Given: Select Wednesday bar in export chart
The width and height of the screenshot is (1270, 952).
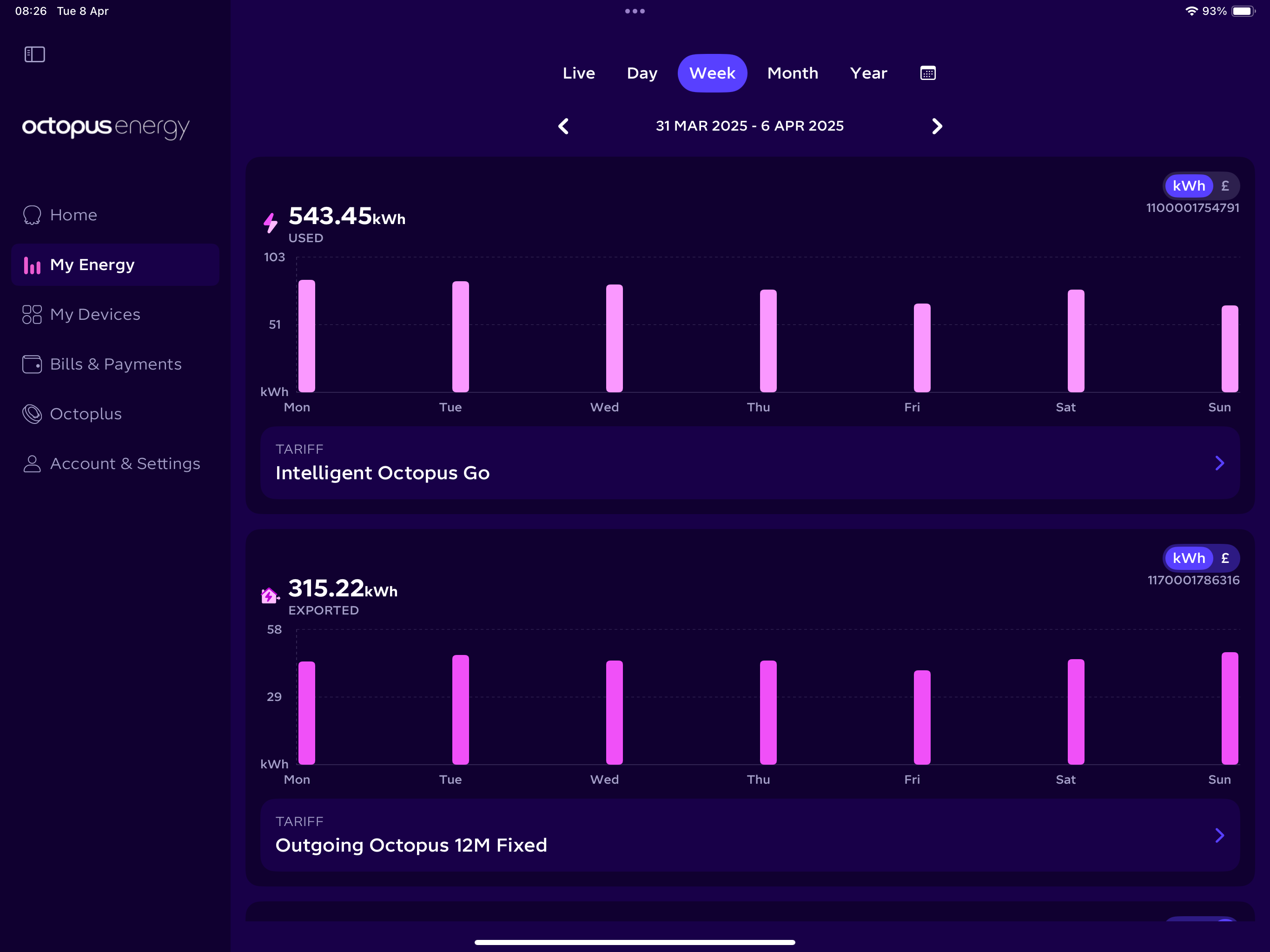Looking at the screenshot, I should [x=615, y=712].
